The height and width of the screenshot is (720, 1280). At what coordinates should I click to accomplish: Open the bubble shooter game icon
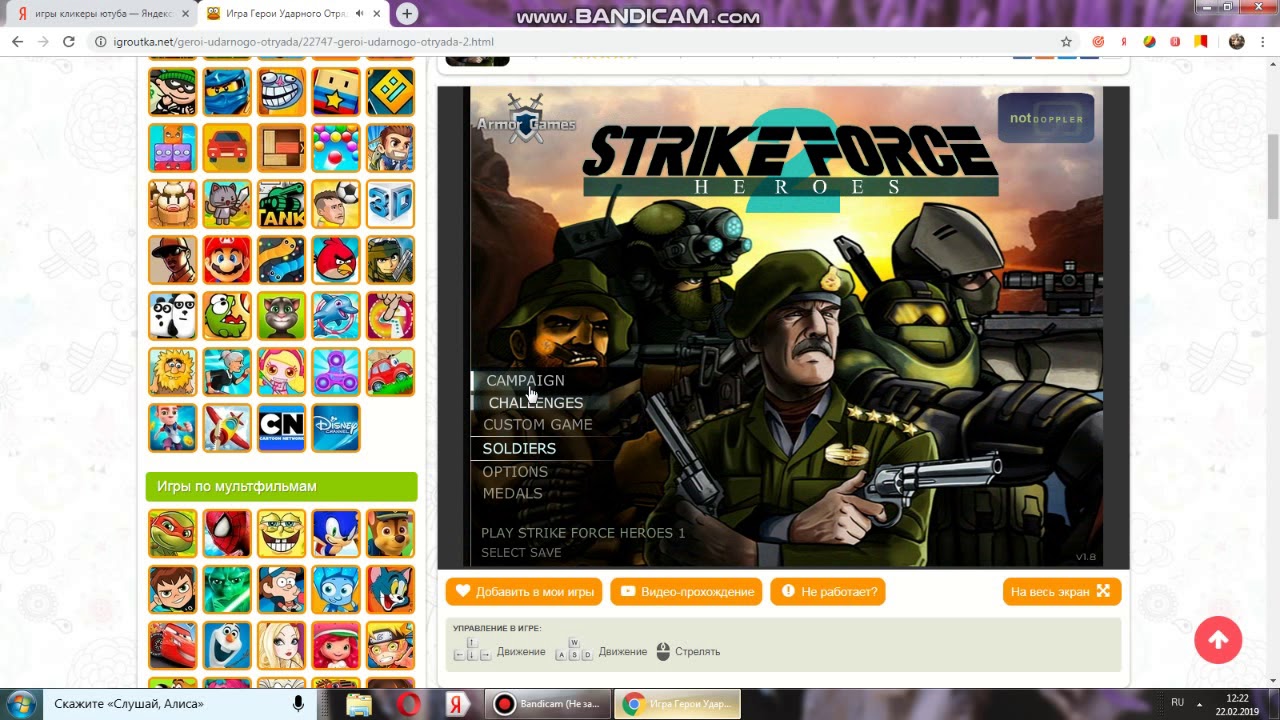[336, 148]
